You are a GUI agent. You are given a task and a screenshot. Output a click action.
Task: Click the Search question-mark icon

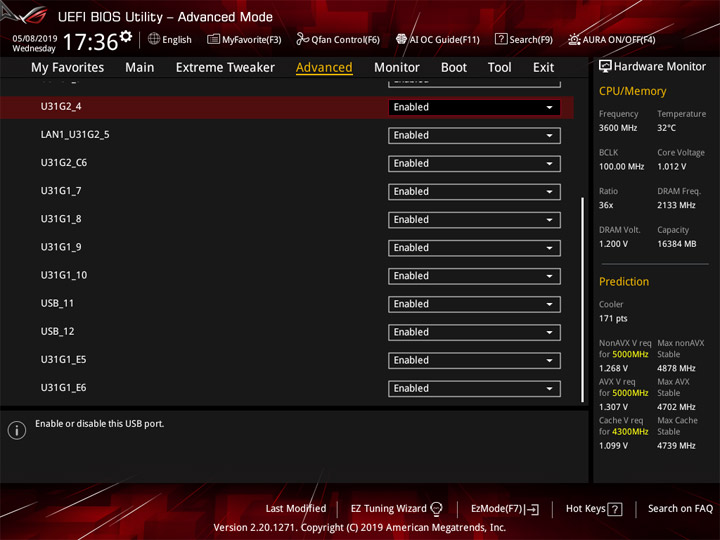(x=501, y=39)
